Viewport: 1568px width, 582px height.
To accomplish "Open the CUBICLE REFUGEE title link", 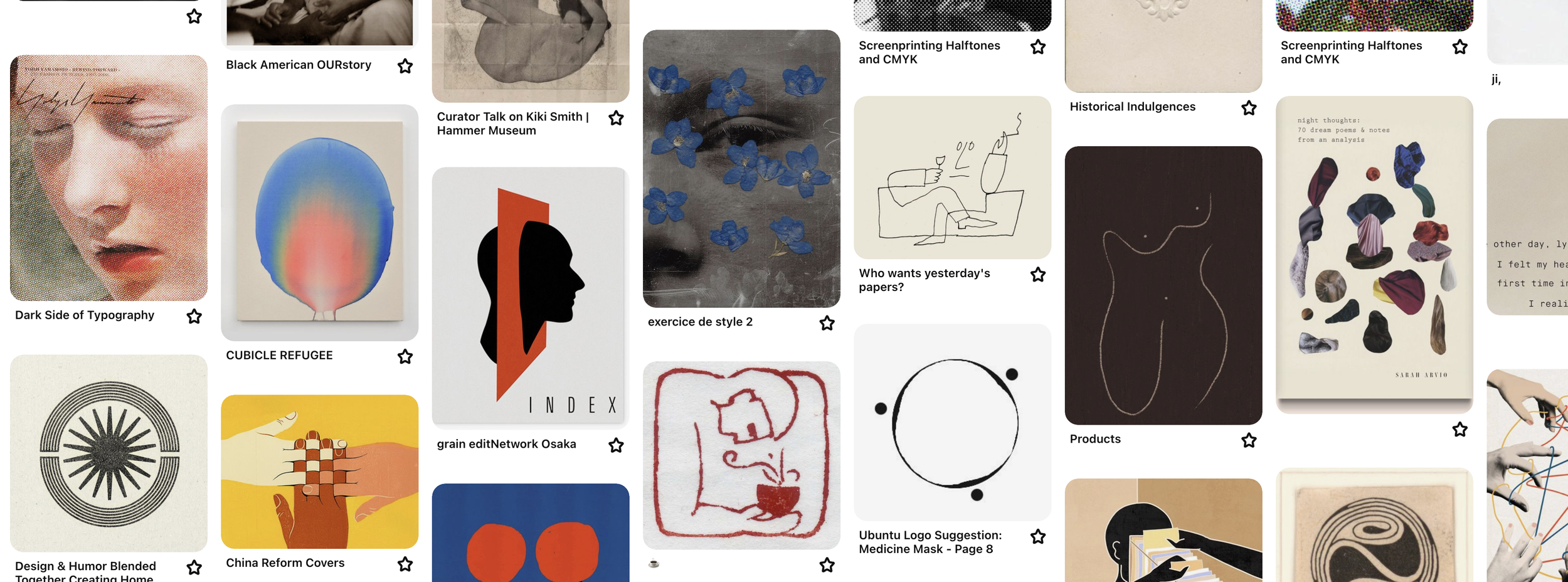I will [x=279, y=355].
